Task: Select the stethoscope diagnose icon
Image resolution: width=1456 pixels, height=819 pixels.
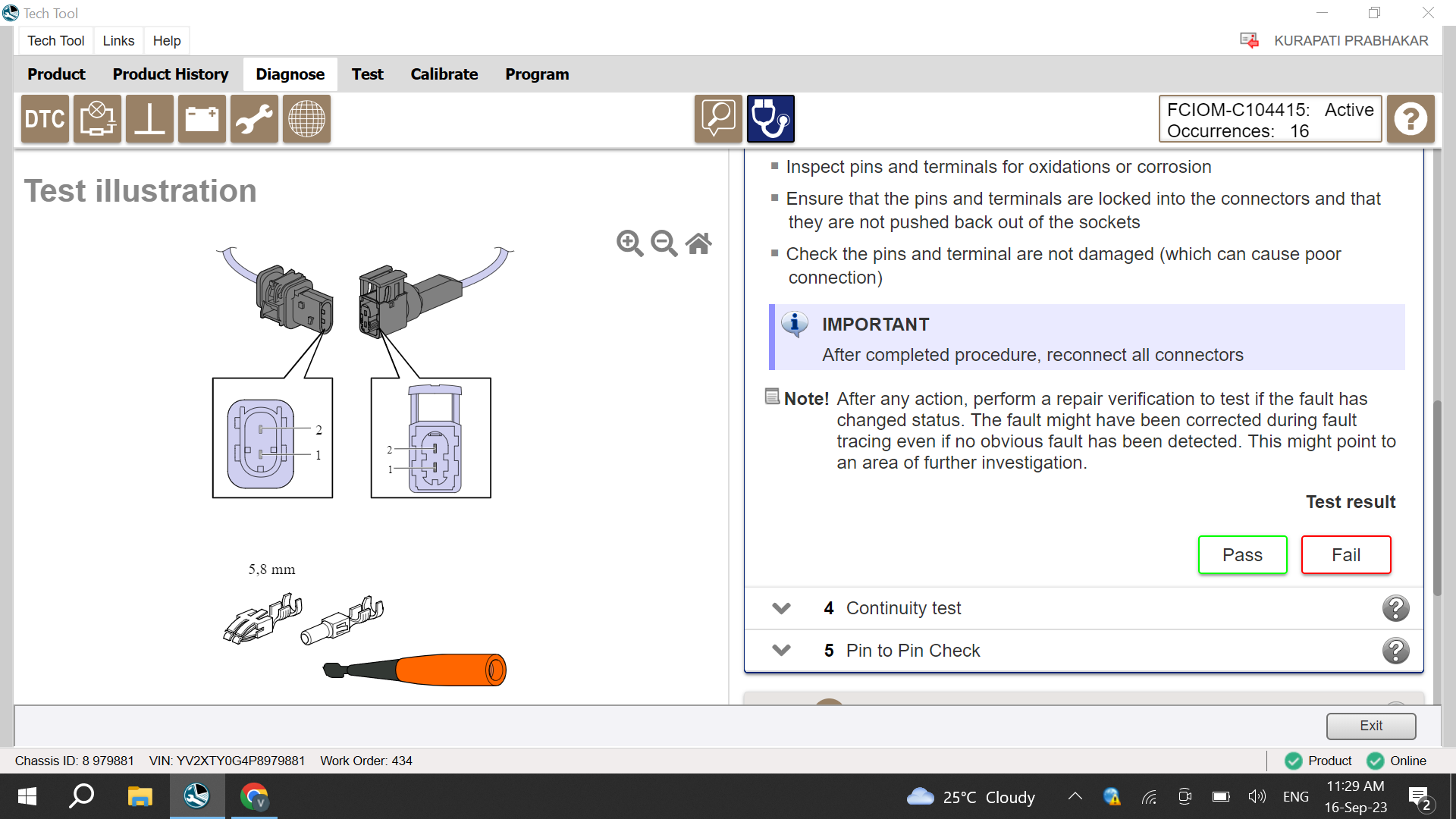Action: point(770,119)
